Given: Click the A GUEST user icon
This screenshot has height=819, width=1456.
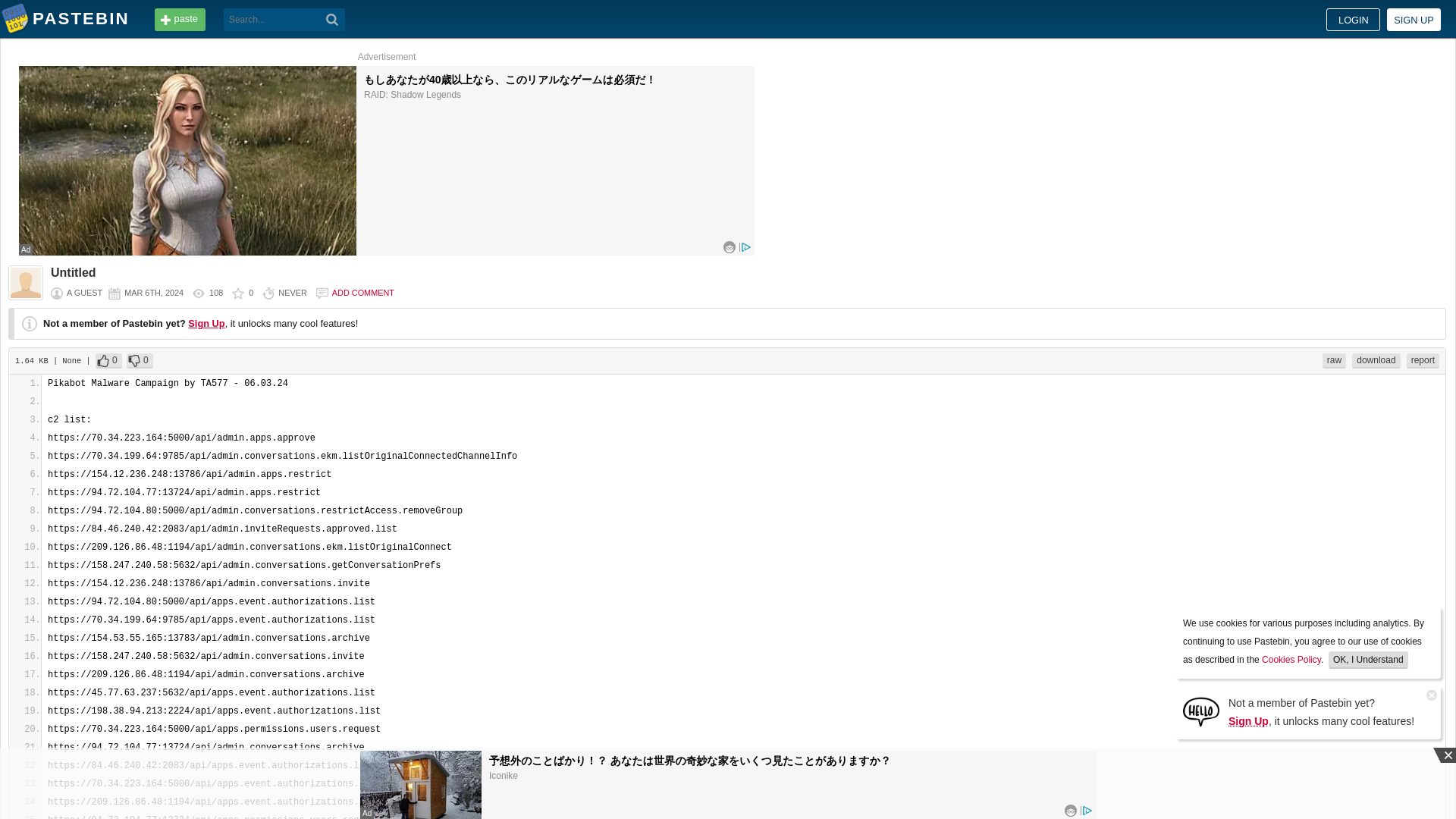Looking at the screenshot, I should [57, 293].
